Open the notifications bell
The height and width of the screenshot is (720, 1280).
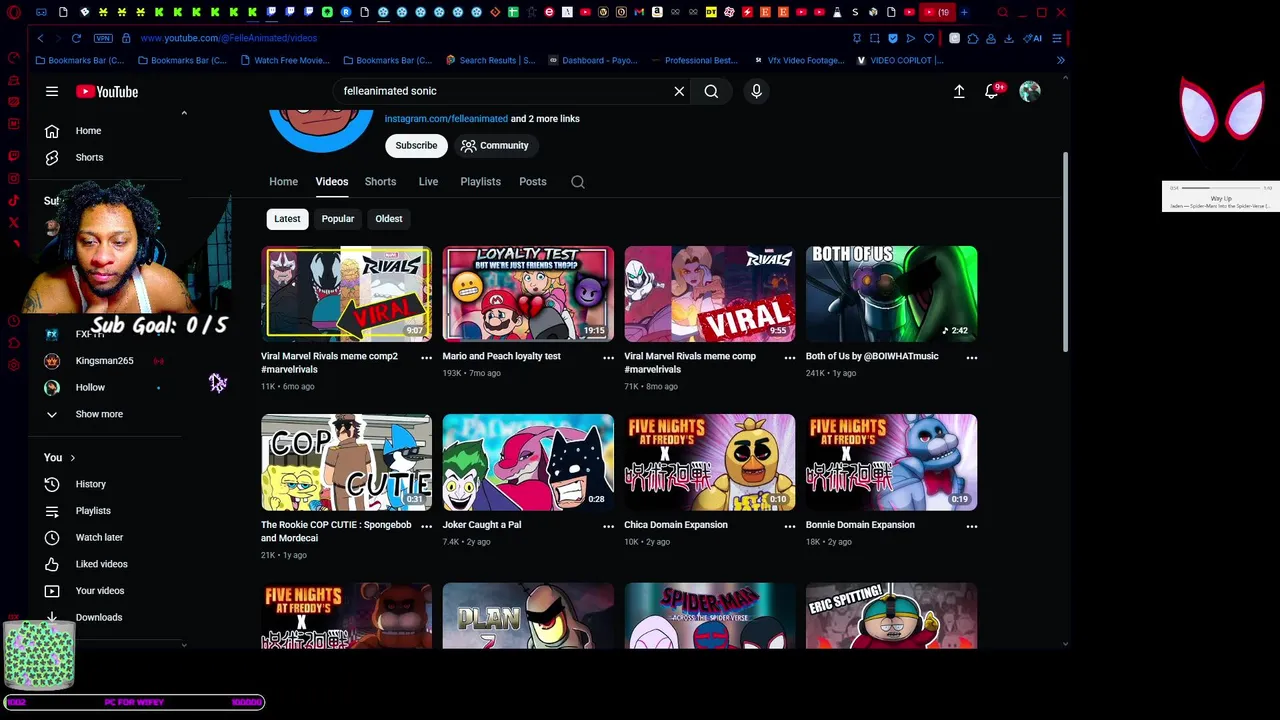coord(992,91)
